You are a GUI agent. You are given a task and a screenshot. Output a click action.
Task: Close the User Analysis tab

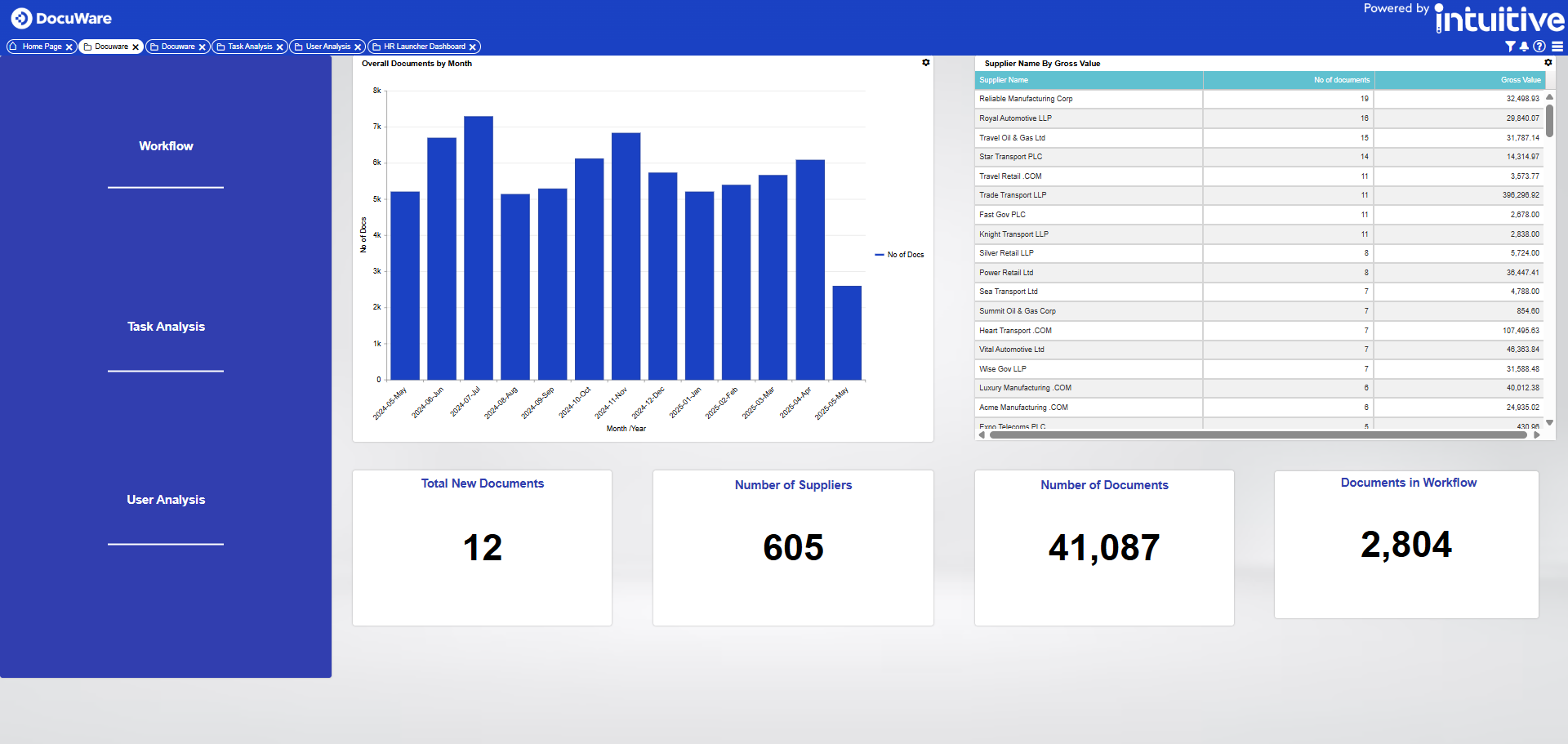(358, 47)
